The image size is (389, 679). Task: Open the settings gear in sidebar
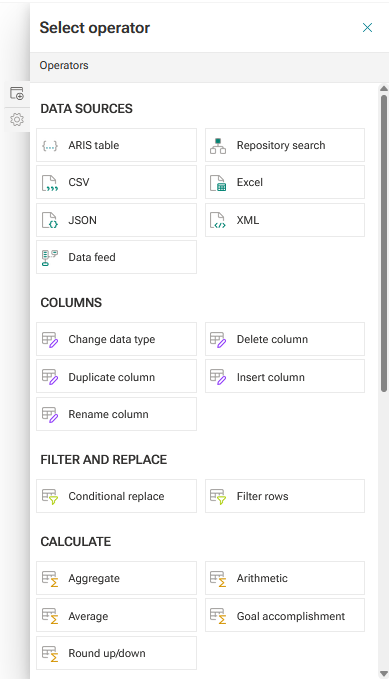coord(17,119)
